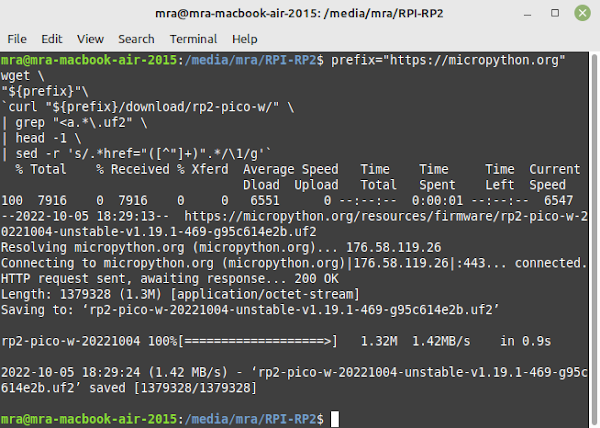600x428 pixels.
Task: Click the grep "<a.*\.uf2" line
Action: click(x=75, y=123)
